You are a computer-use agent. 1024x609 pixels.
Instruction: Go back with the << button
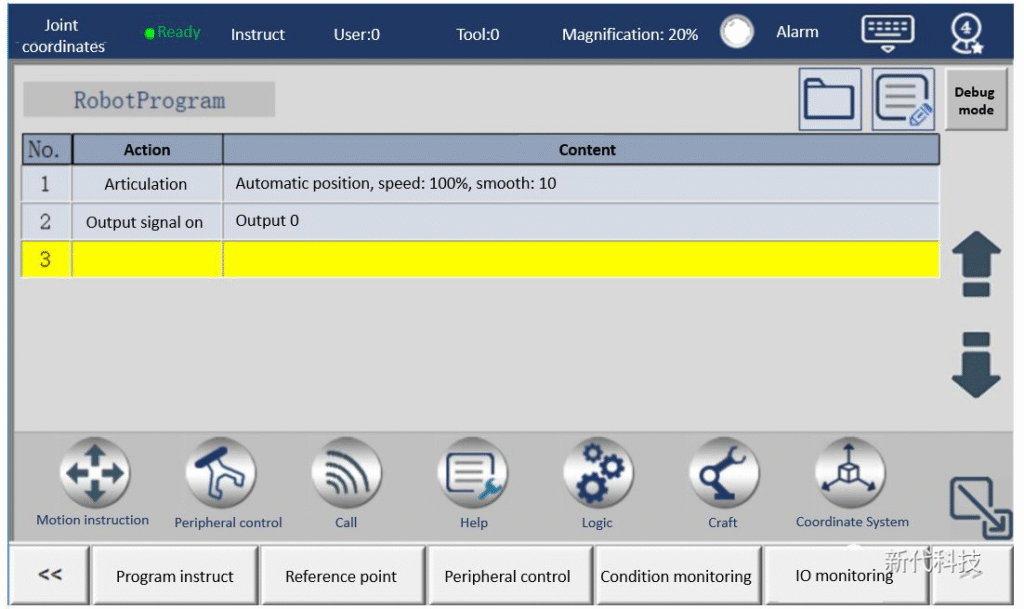click(50, 575)
